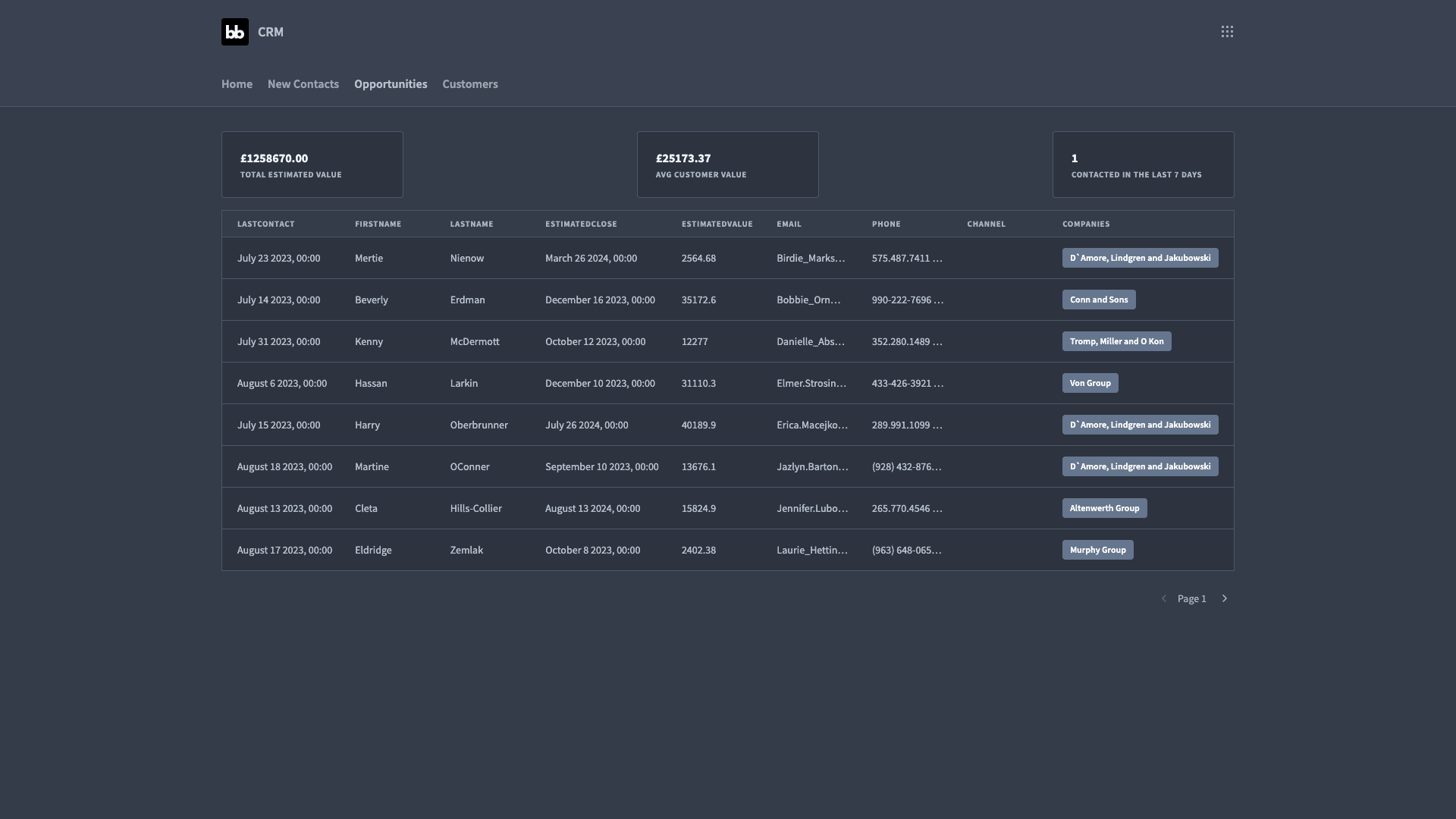The image size is (1456, 819).
Task: Click Tromp, Miller and O Kon tag
Action: point(1116,341)
